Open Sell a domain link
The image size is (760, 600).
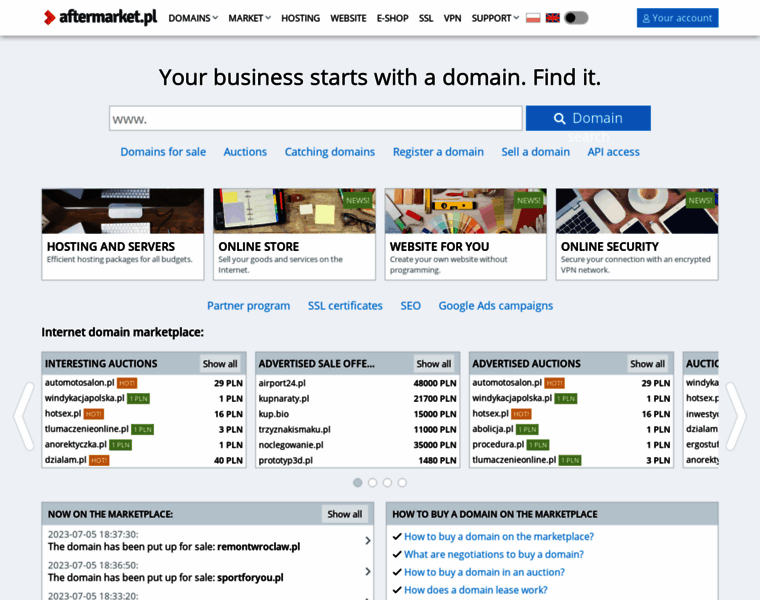536,152
